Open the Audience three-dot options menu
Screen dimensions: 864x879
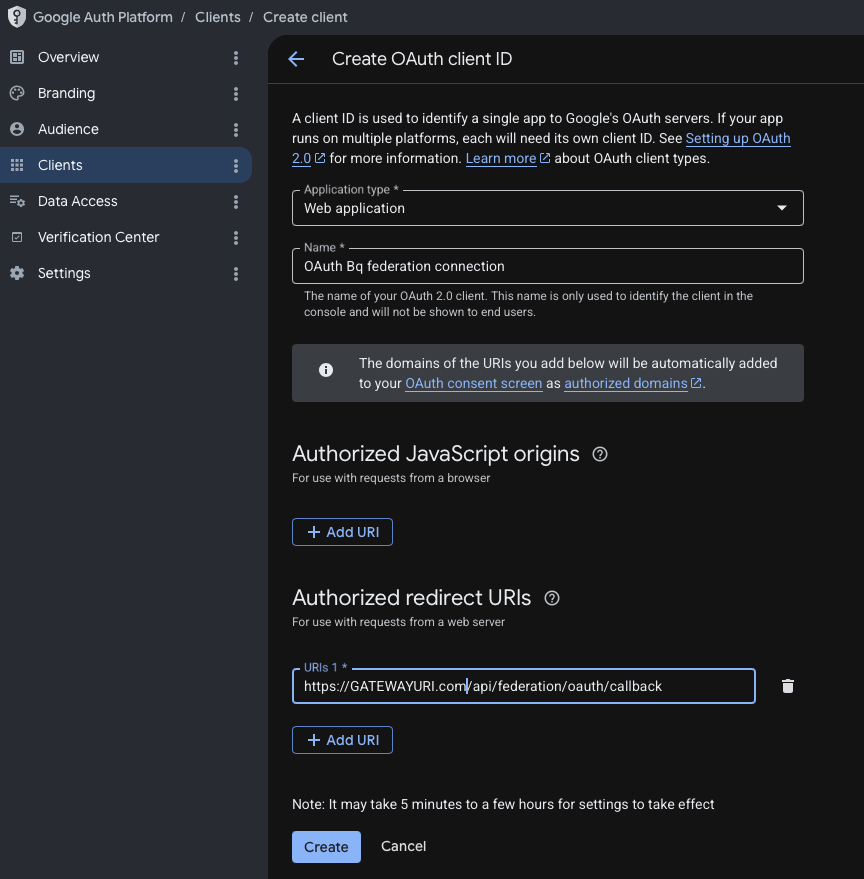point(236,129)
